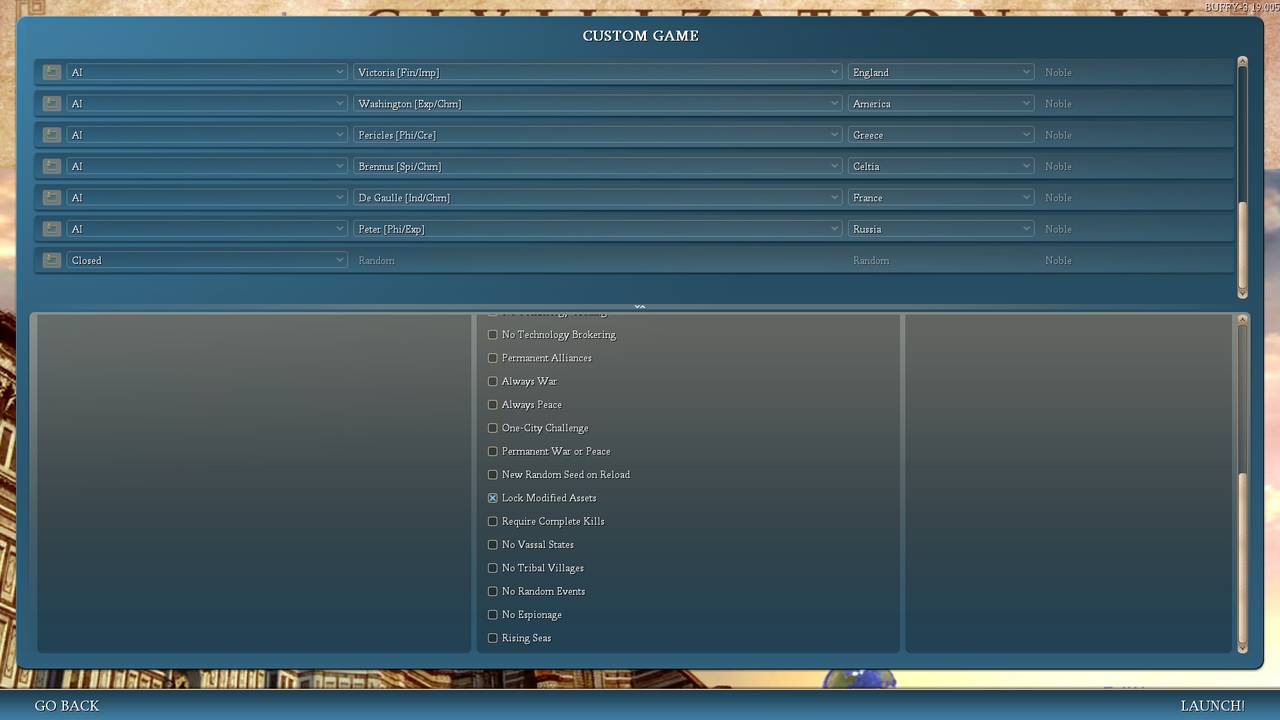This screenshot has width=1280, height=720.
Task: Open the Washington [Exp/Chm] leader dropdown
Action: coord(597,103)
